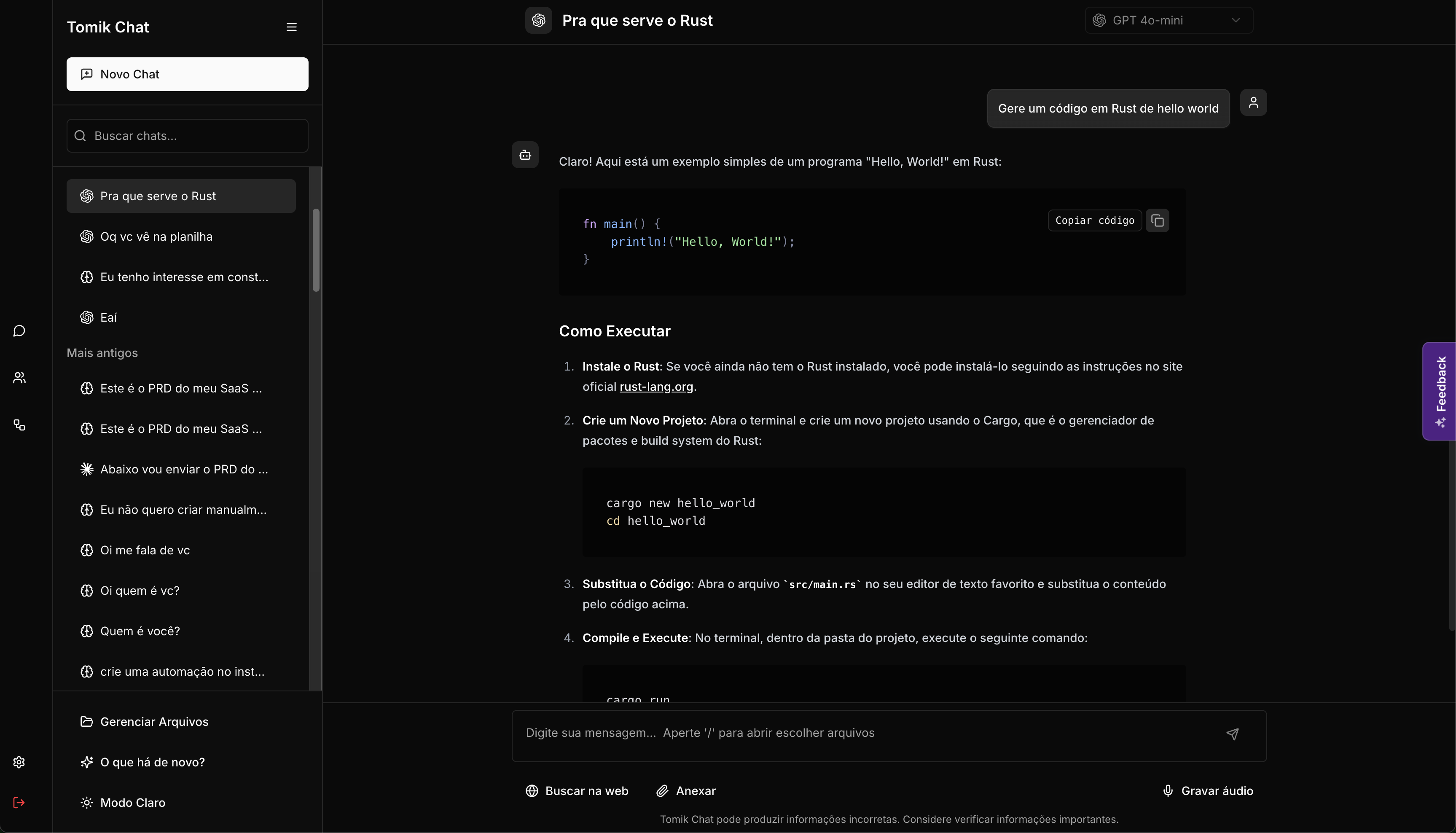Screen dimensions: 1456x833
Task: Click the red logout icon
Action: click(19, 803)
